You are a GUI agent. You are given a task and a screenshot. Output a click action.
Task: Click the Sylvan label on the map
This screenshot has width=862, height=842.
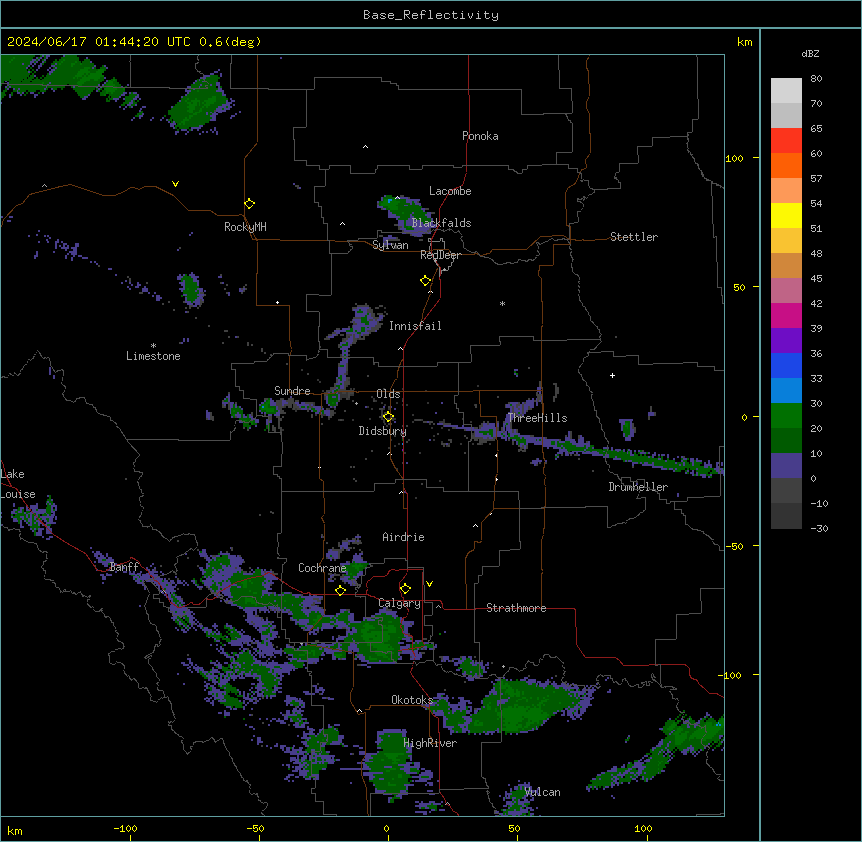390,245
